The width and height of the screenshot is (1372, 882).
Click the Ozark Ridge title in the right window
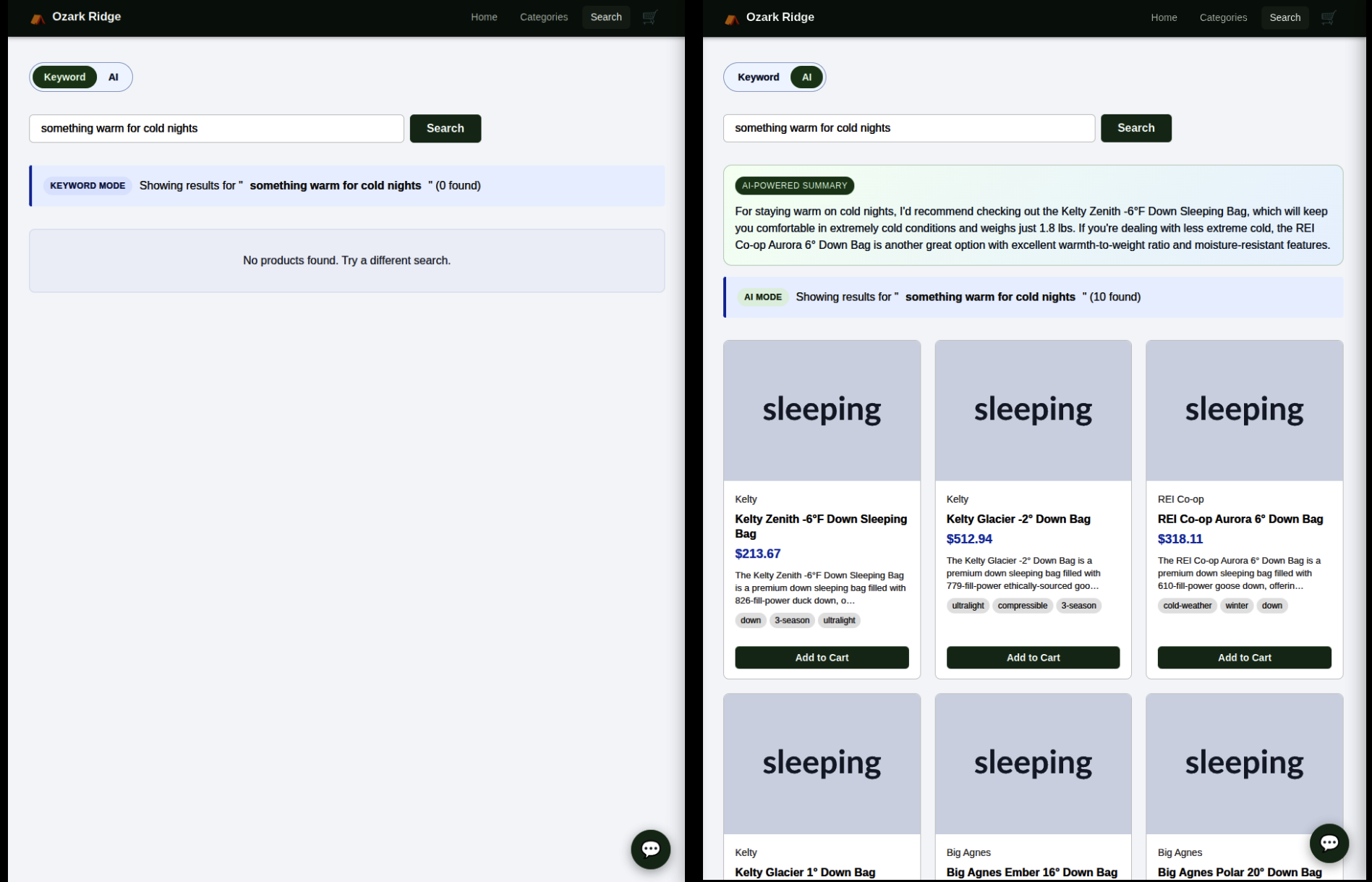pos(780,17)
